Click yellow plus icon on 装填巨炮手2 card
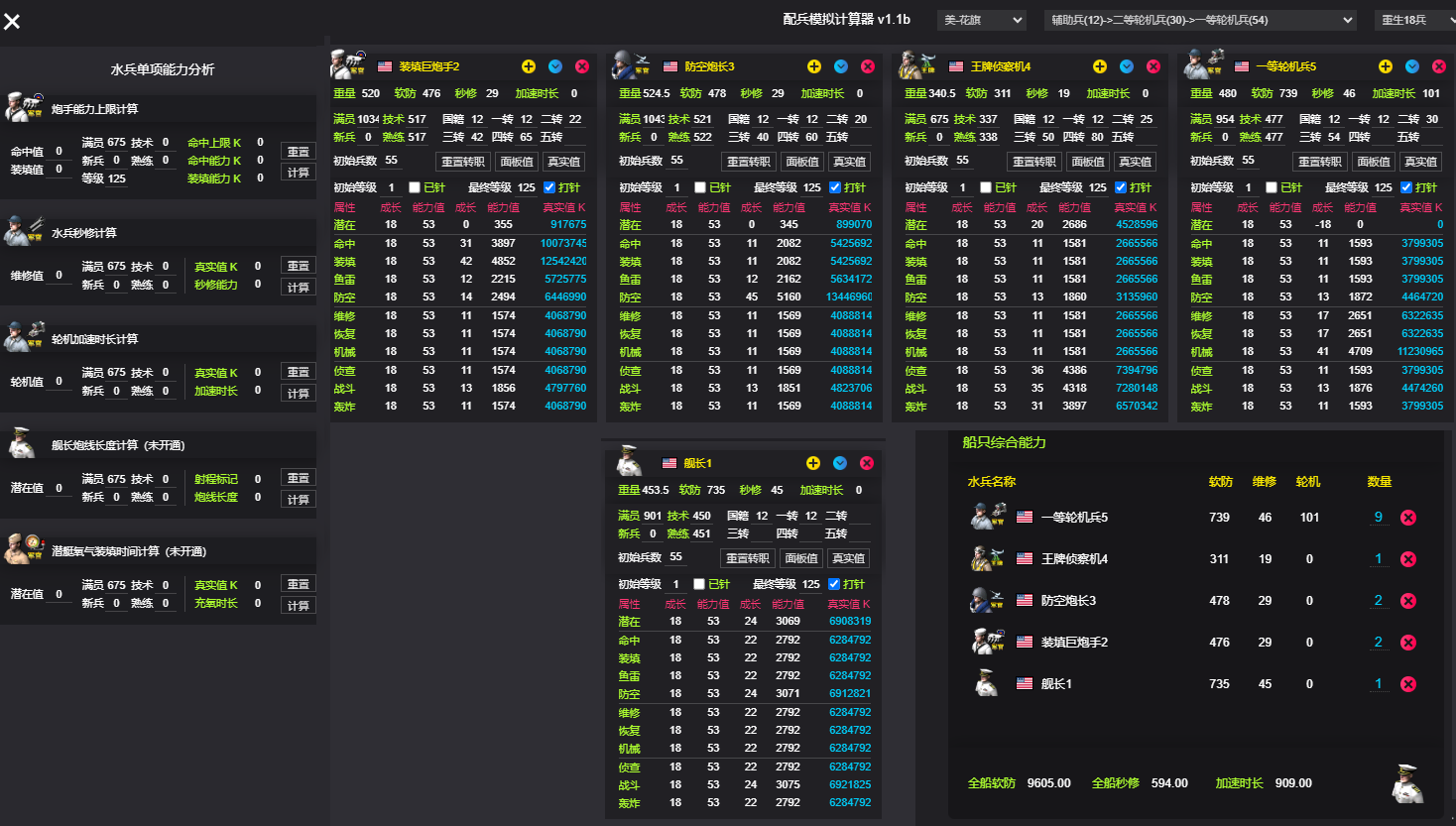This screenshot has height=826, width=1456. point(529,66)
